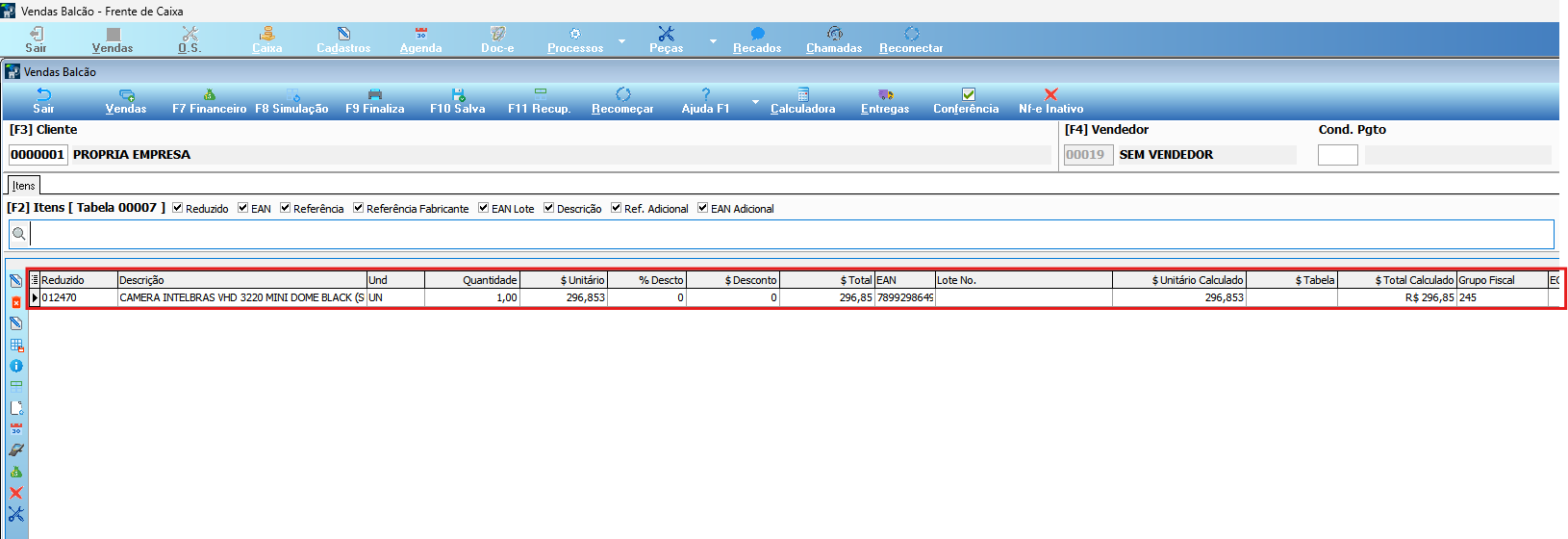Open F7 Financeiro in the toolbar

[209, 101]
